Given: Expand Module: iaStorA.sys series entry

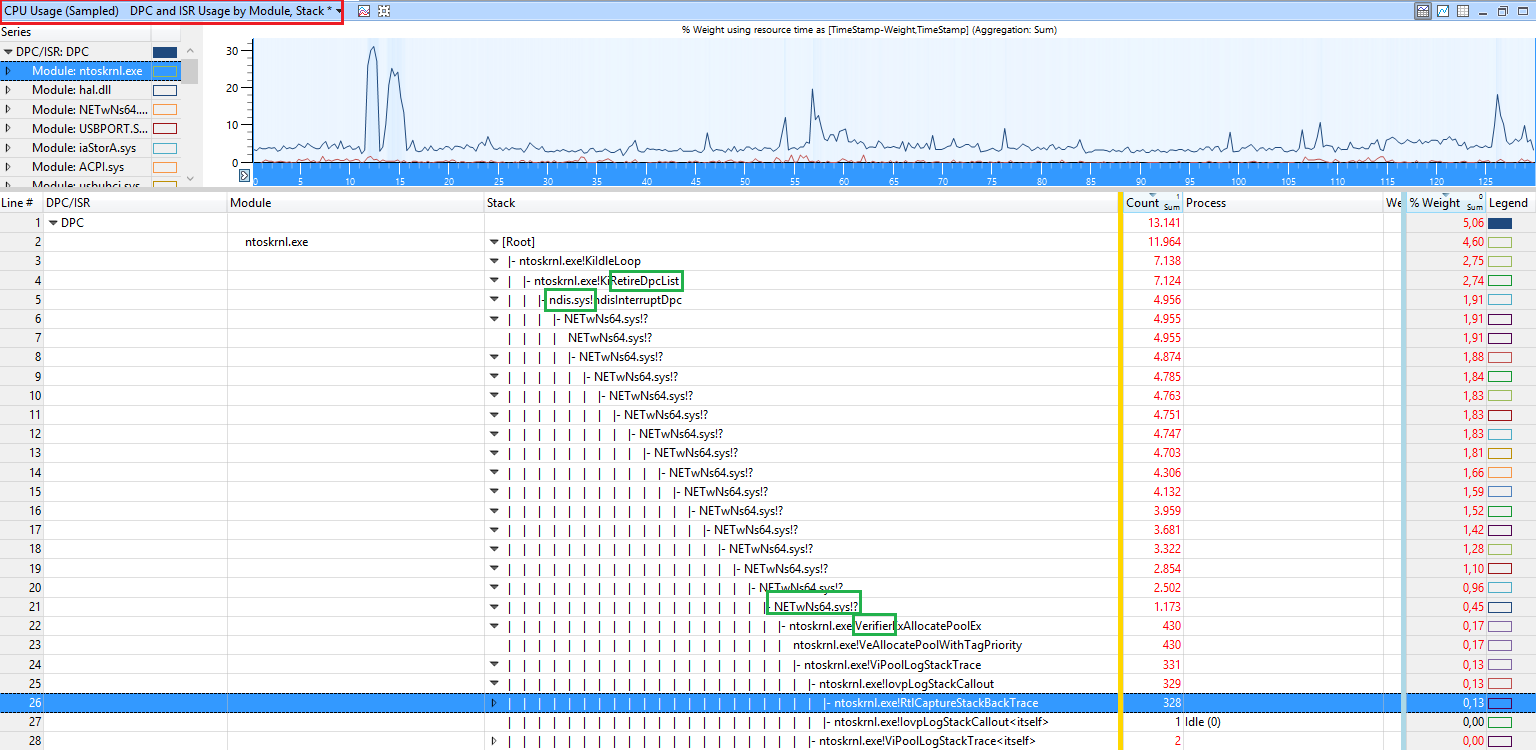Looking at the screenshot, I should click(x=8, y=147).
